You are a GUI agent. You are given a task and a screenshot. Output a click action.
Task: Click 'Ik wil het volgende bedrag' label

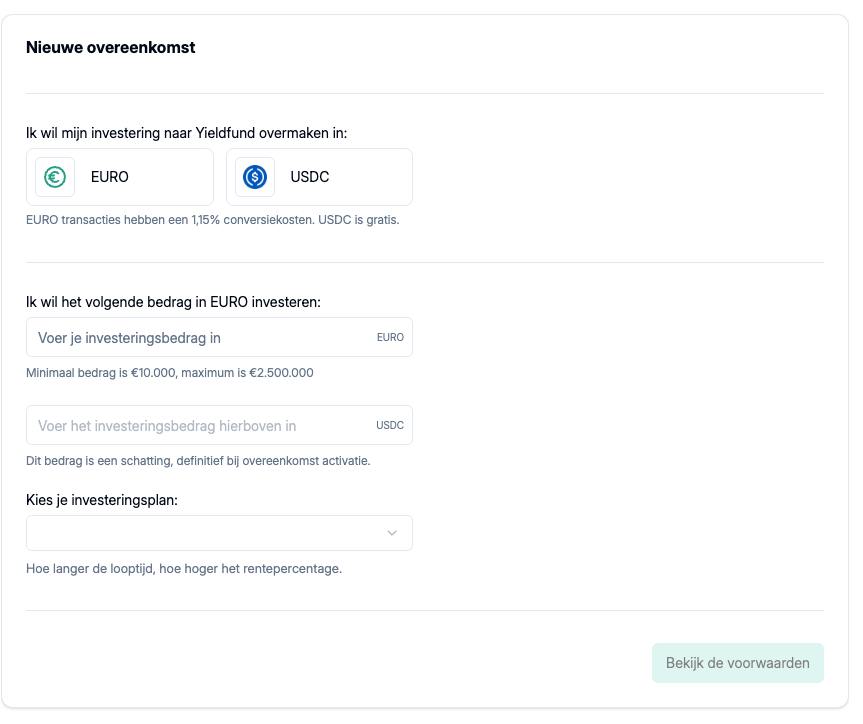tap(173, 302)
